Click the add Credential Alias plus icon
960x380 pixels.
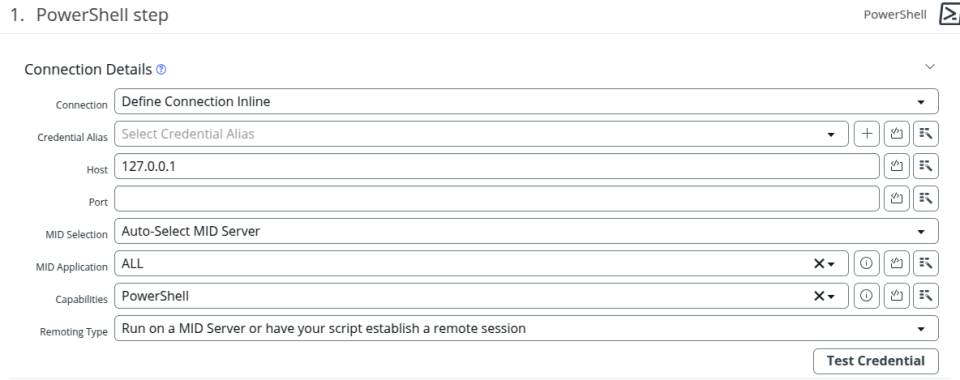(866, 134)
